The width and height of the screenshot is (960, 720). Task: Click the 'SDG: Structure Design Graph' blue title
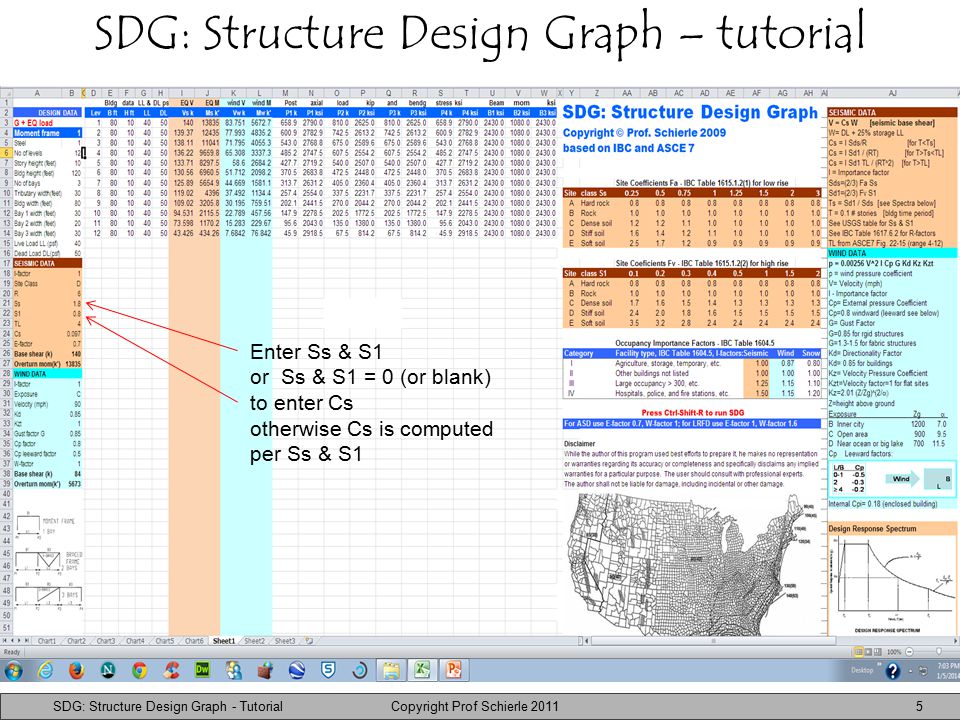[x=690, y=113]
